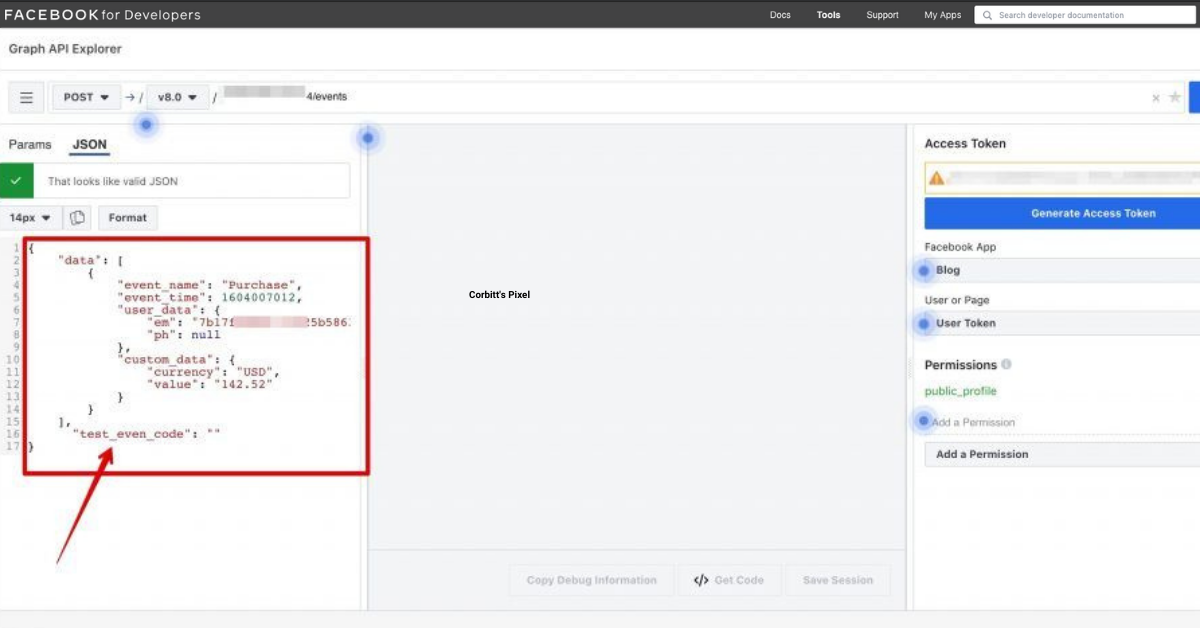Open the v8.0 API version dropdown
This screenshot has height=628, width=1200.
pyautogui.click(x=177, y=97)
